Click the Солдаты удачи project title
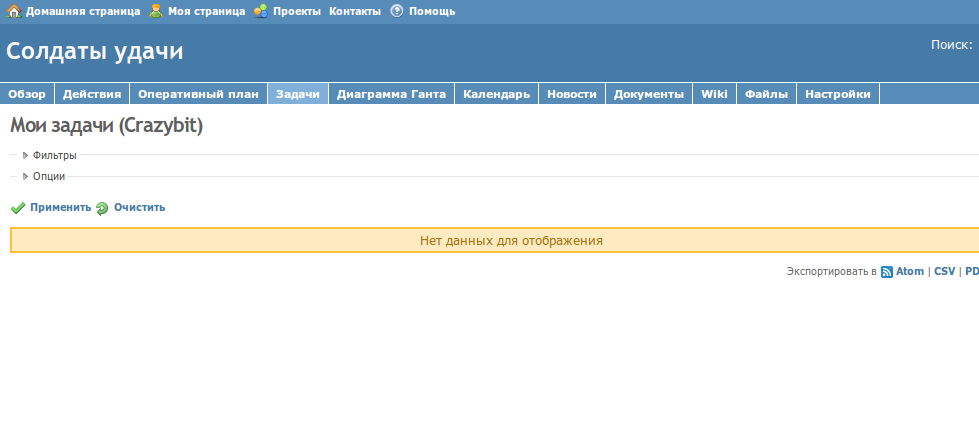Viewport: 979px width, 425px height. pos(95,51)
